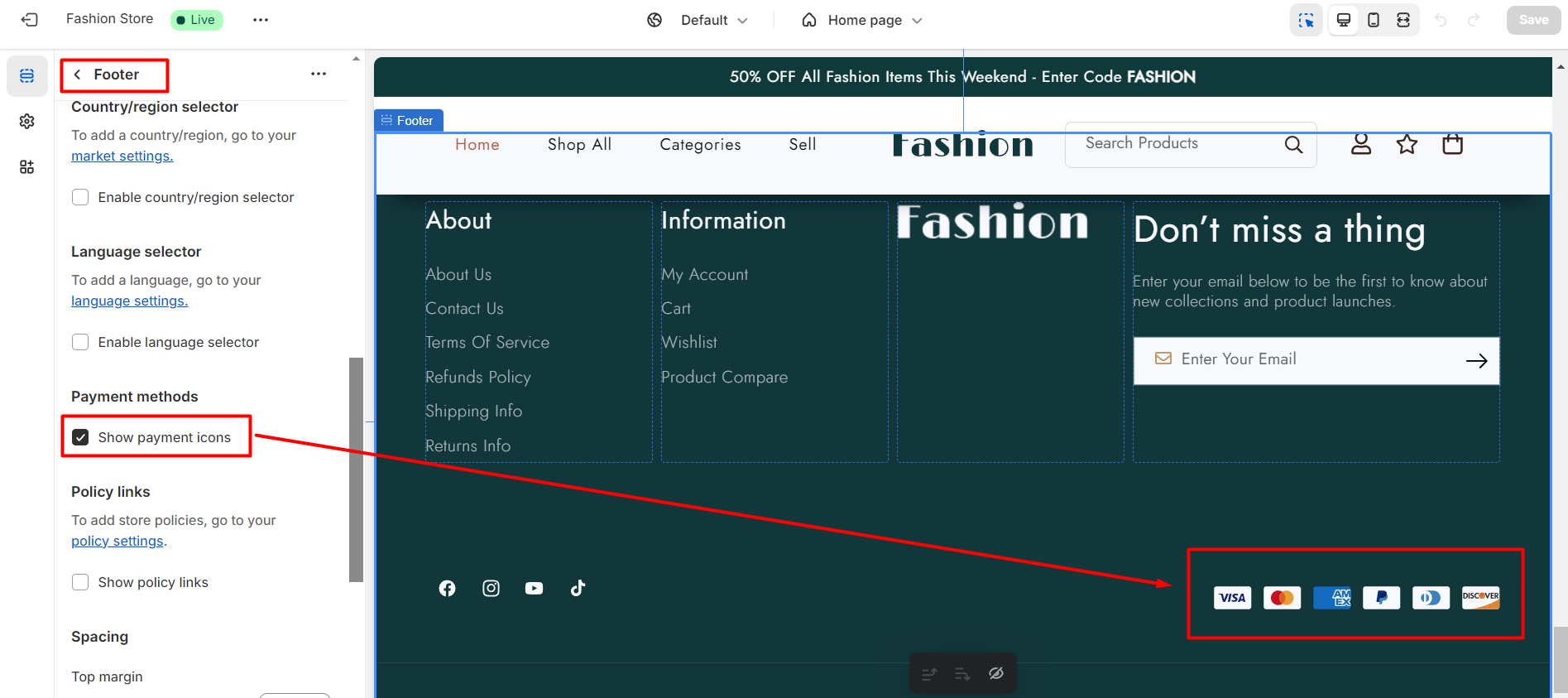The width and height of the screenshot is (1568, 698).
Task: Click the Facebook icon in footer
Action: point(448,588)
